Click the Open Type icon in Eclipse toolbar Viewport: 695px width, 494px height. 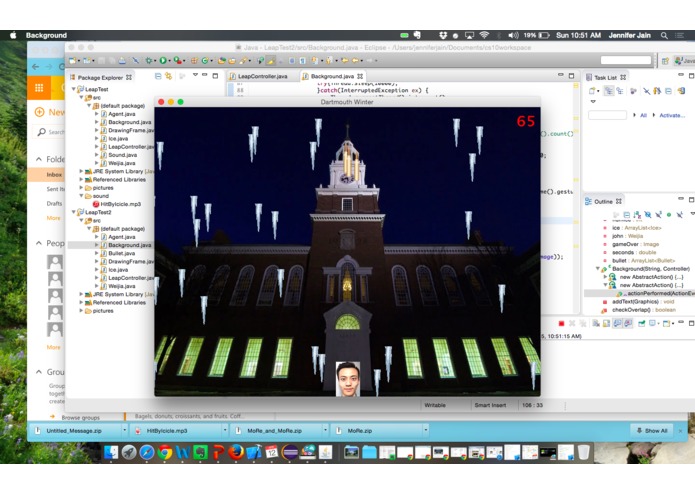pyautogui.click(x=222, y=60)
